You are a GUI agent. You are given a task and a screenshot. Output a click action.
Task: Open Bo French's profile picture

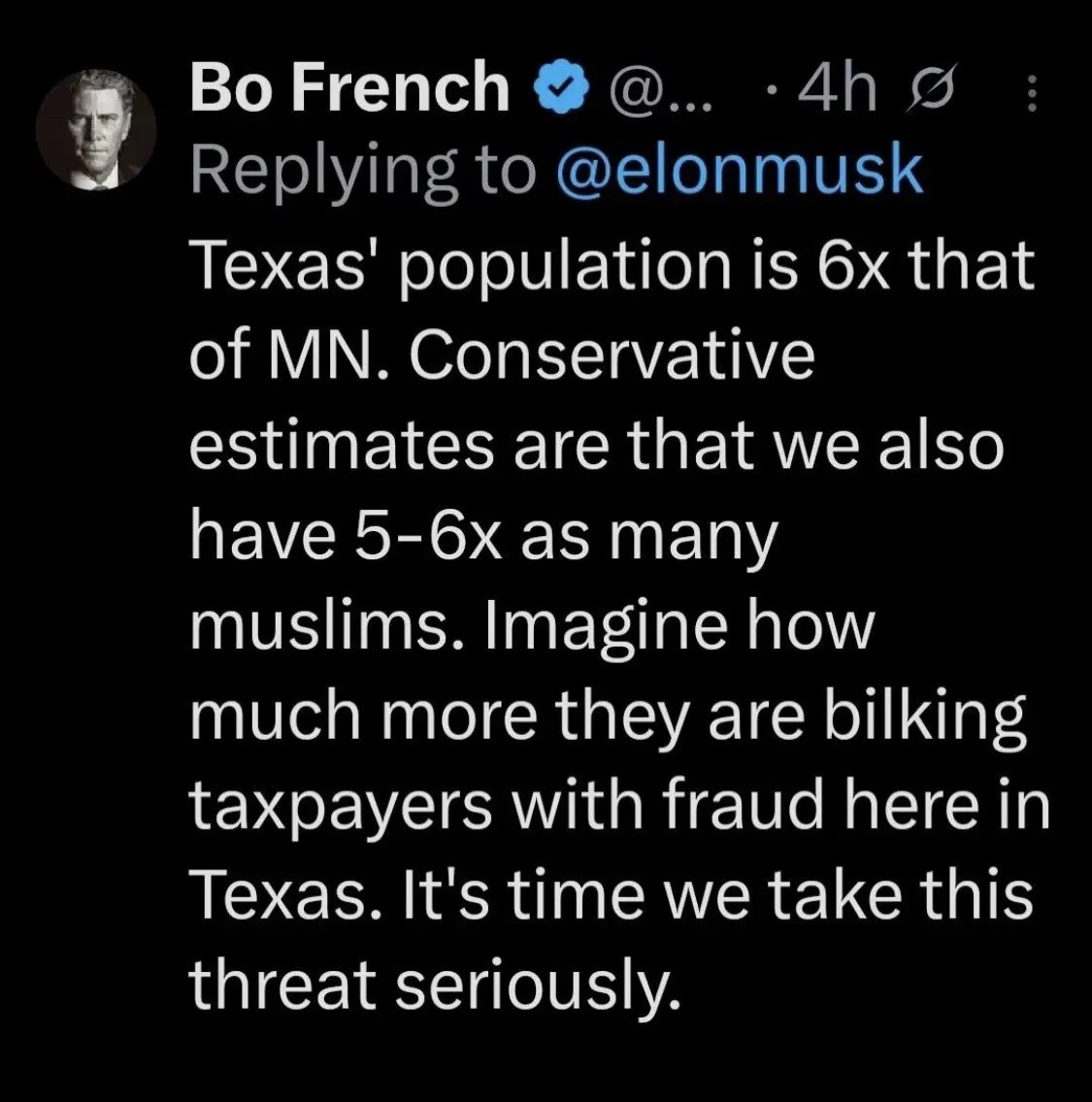click(x=95, y=128)
